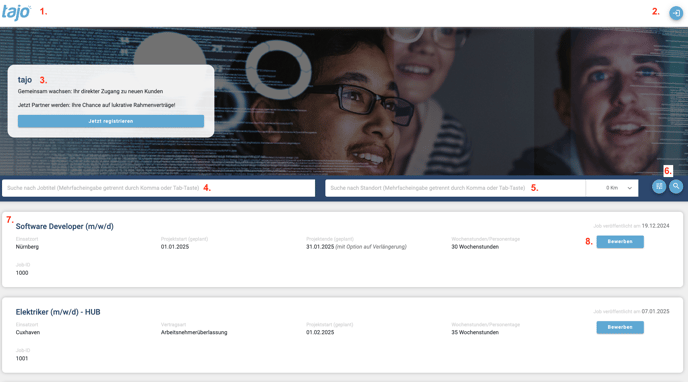Focus the job title search field
Image resolution: width=688 pixels, height=382 pixels.
click(158, 188)
